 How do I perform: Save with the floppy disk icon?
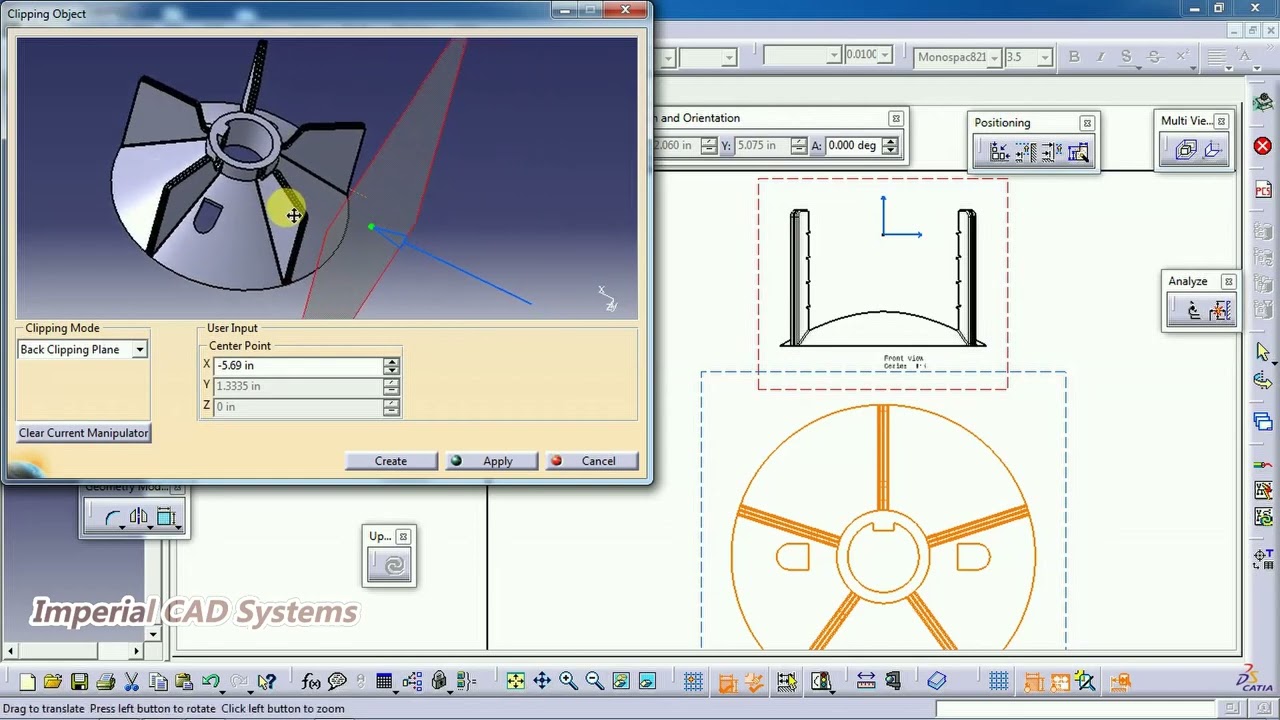tap(79, 682)
